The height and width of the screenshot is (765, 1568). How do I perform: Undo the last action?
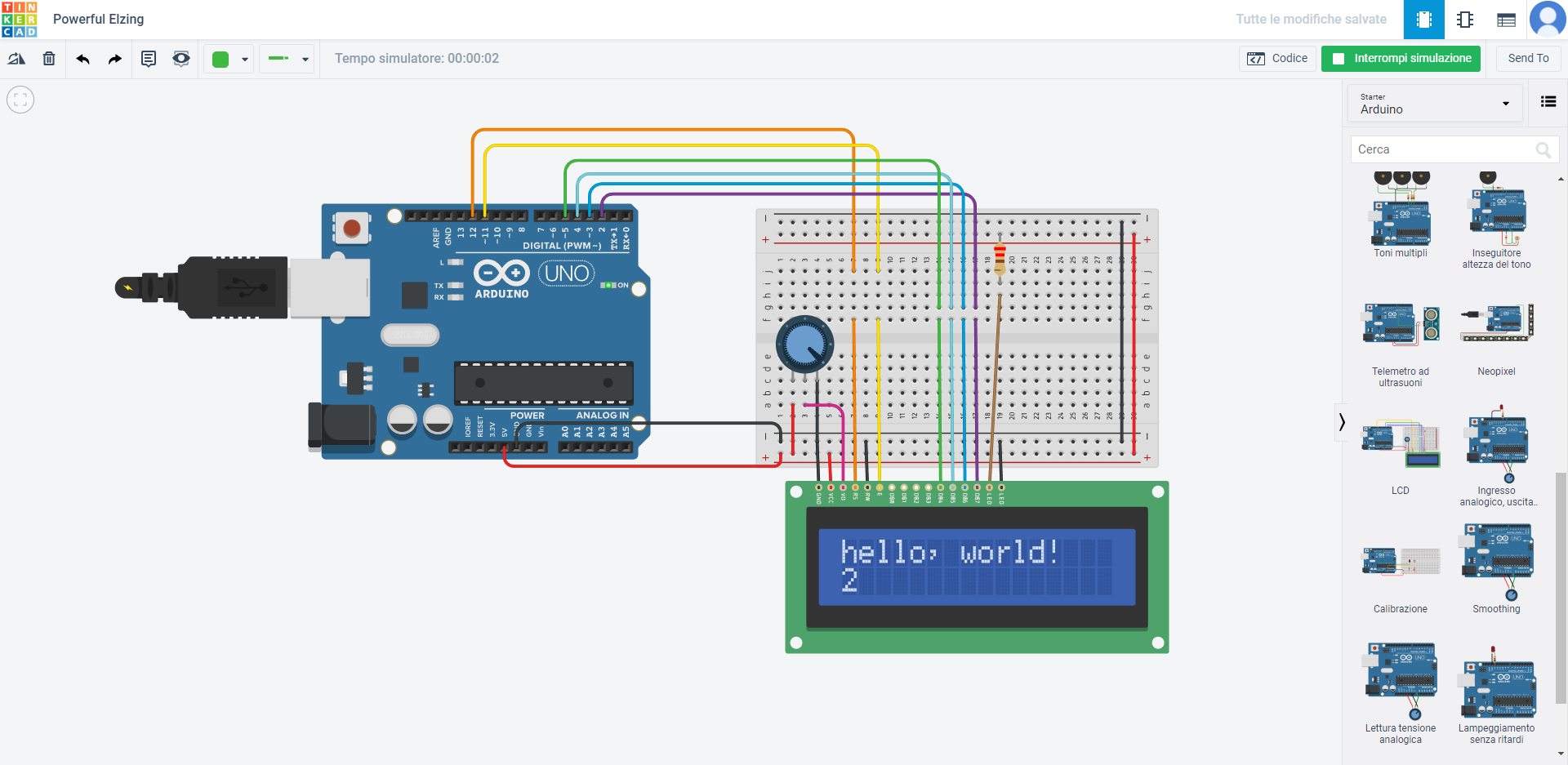(x=82, y=59)
